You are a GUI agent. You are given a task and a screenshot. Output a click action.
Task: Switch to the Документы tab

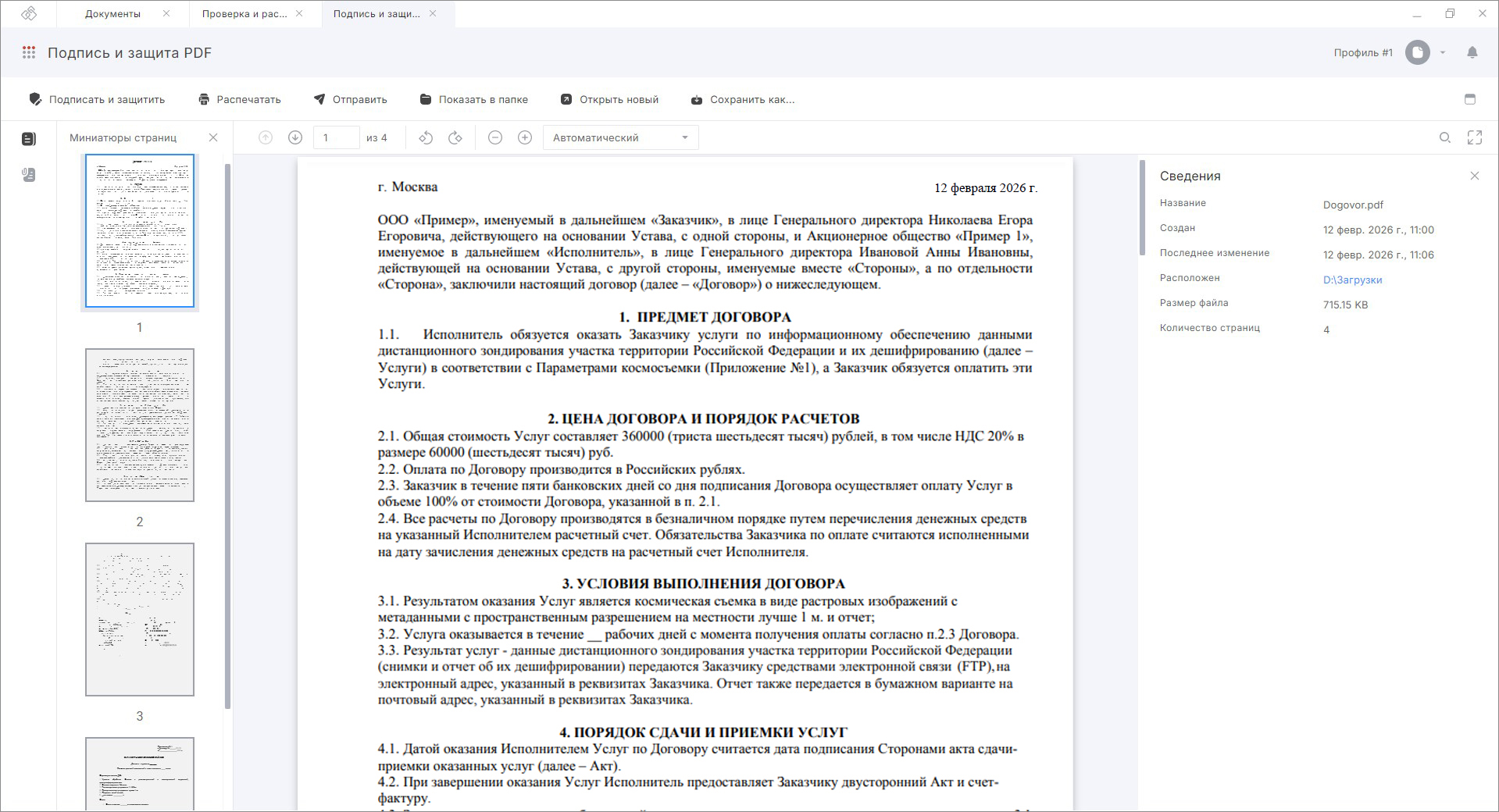click(112, 13)
